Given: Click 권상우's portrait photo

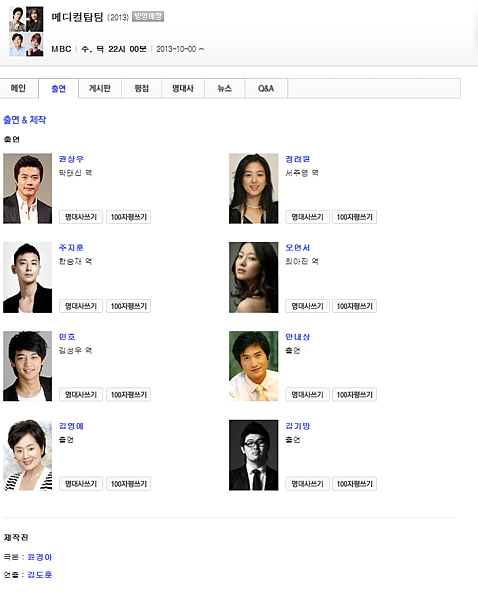Looking at the screenshot, I should pos(28,189).
